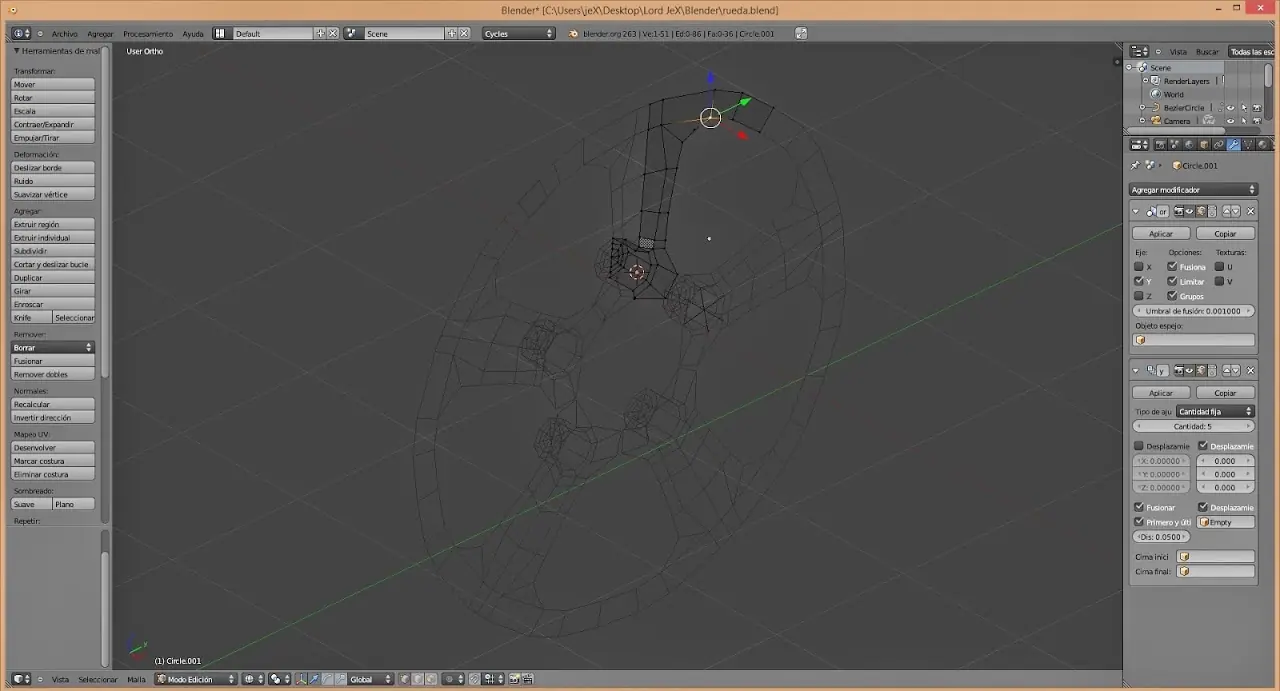Enable the mirror Z axis checkbox

coord(1139,296)
